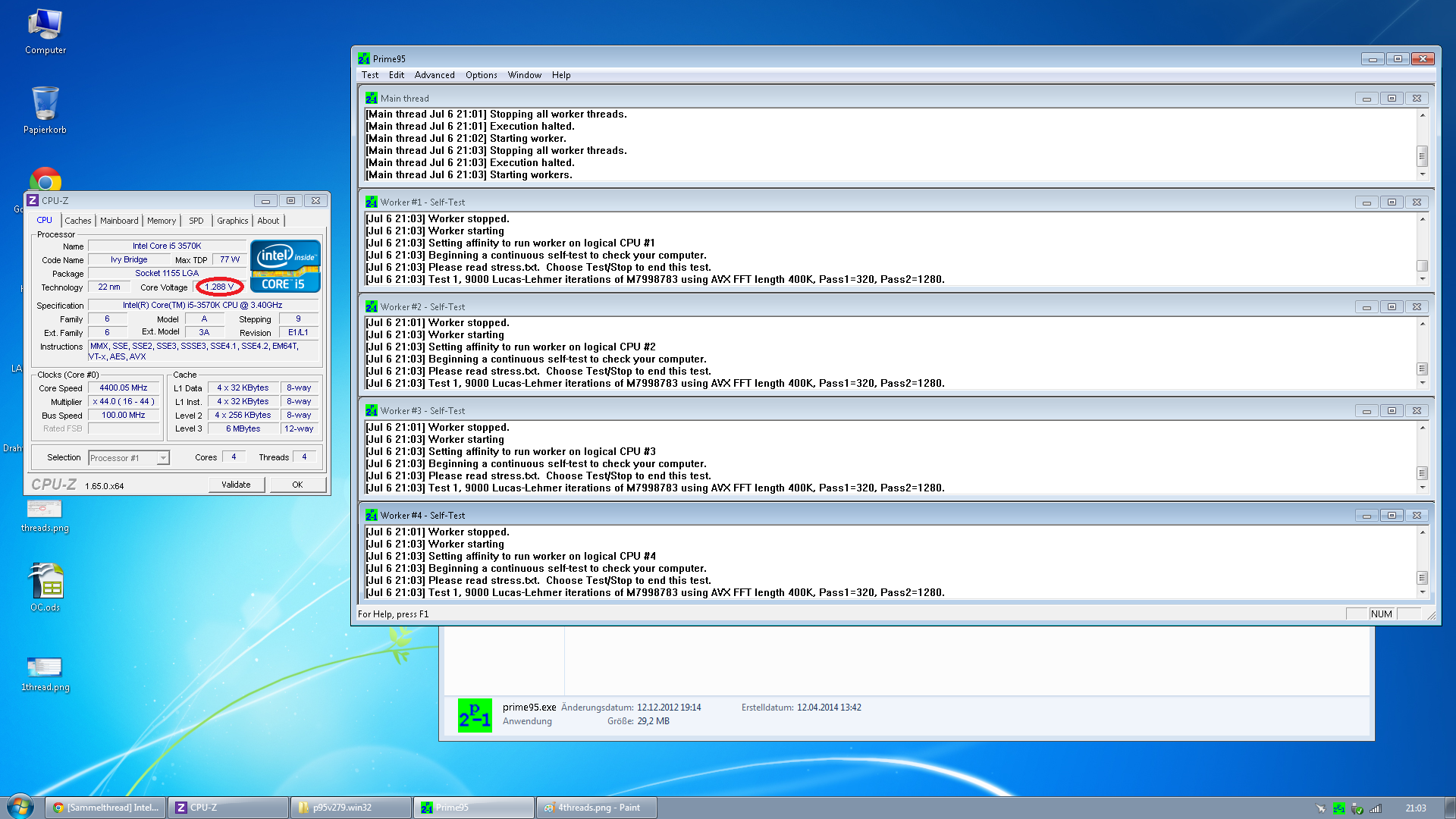Screen dimensions: 1456x819
Task: Switch to the SPD tab in CPU-Z
Action: point(196,221)
